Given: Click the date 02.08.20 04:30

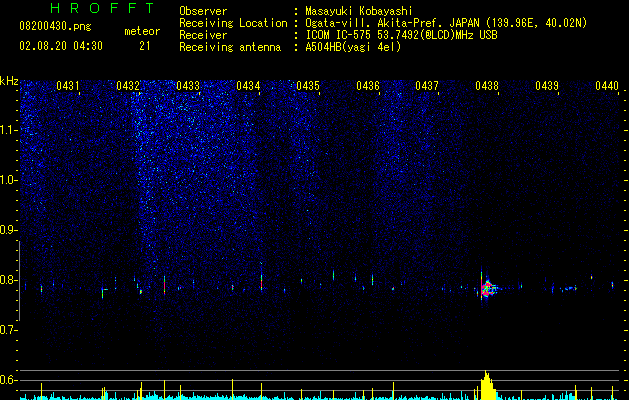Looking at the screenshot, I should pos(61,46).
